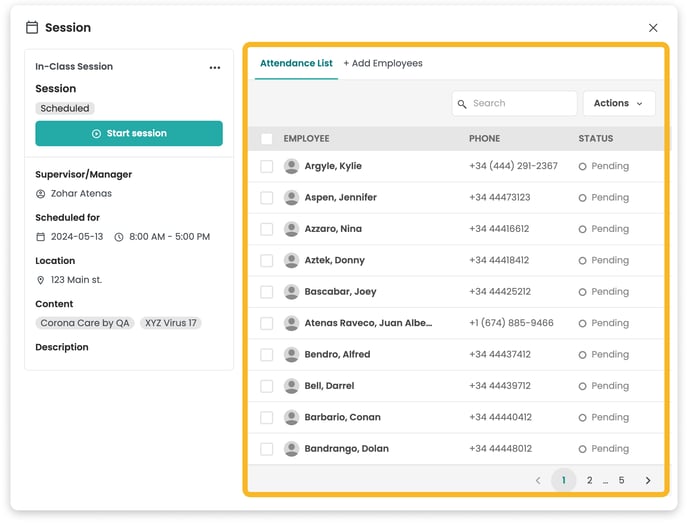Viewport: 688px width, 526px height.
Task: Click Bascabar, Joey's avatar icon
Action: pyautogui.click(x=291, y=292)
